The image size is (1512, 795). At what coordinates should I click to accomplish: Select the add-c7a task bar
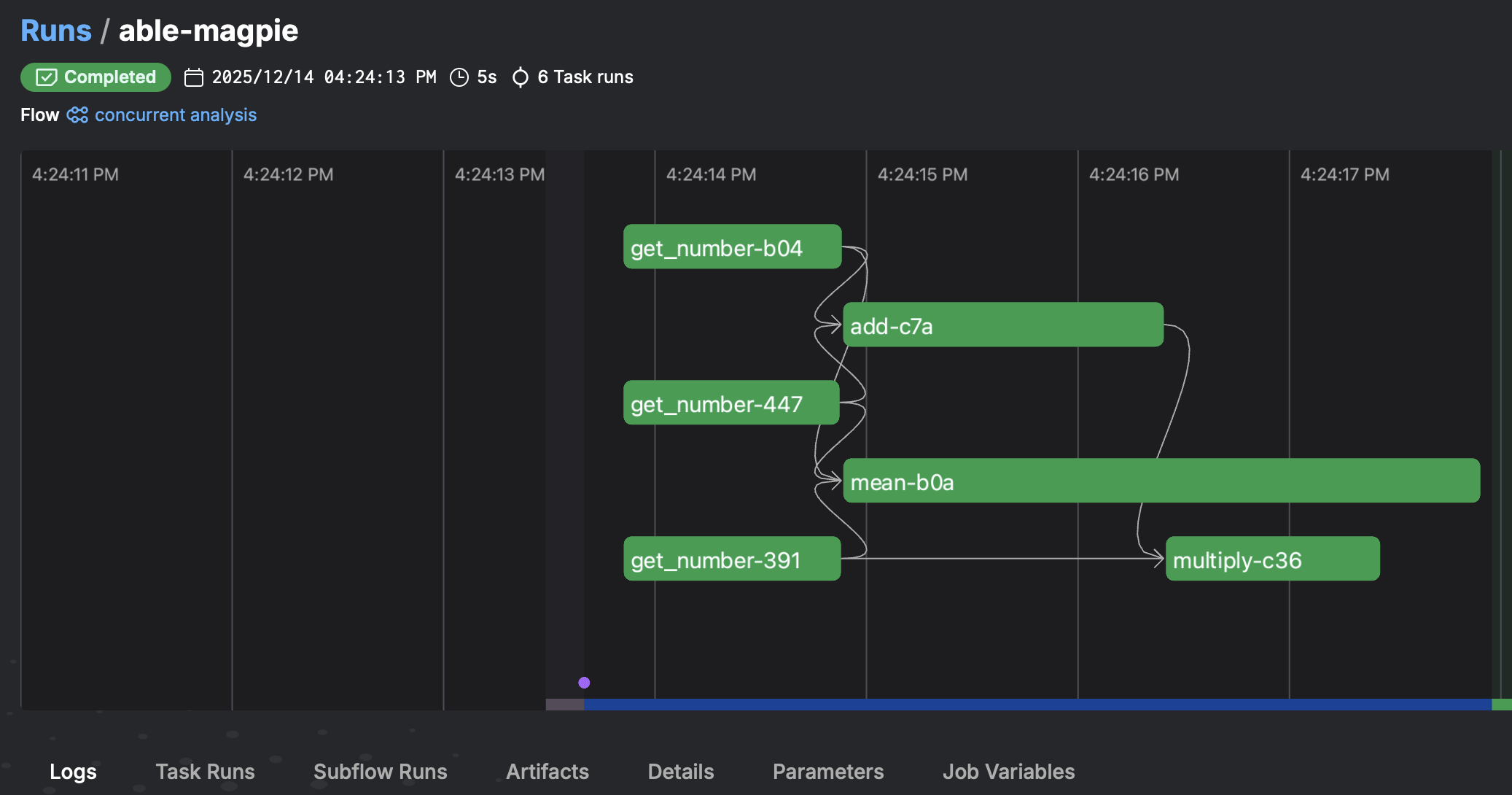[1002, 325]
